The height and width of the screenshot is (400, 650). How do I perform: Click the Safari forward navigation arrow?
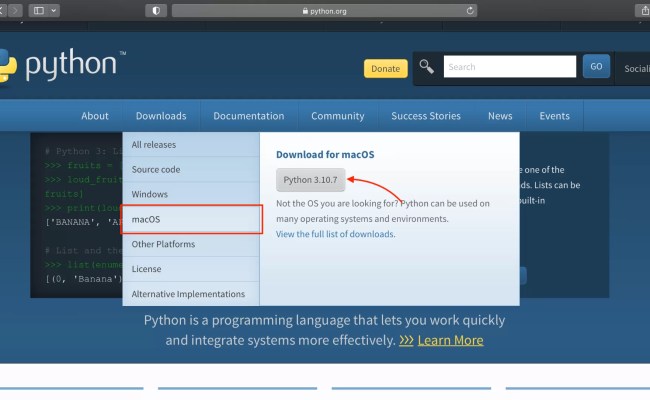[x=15, y=10]
